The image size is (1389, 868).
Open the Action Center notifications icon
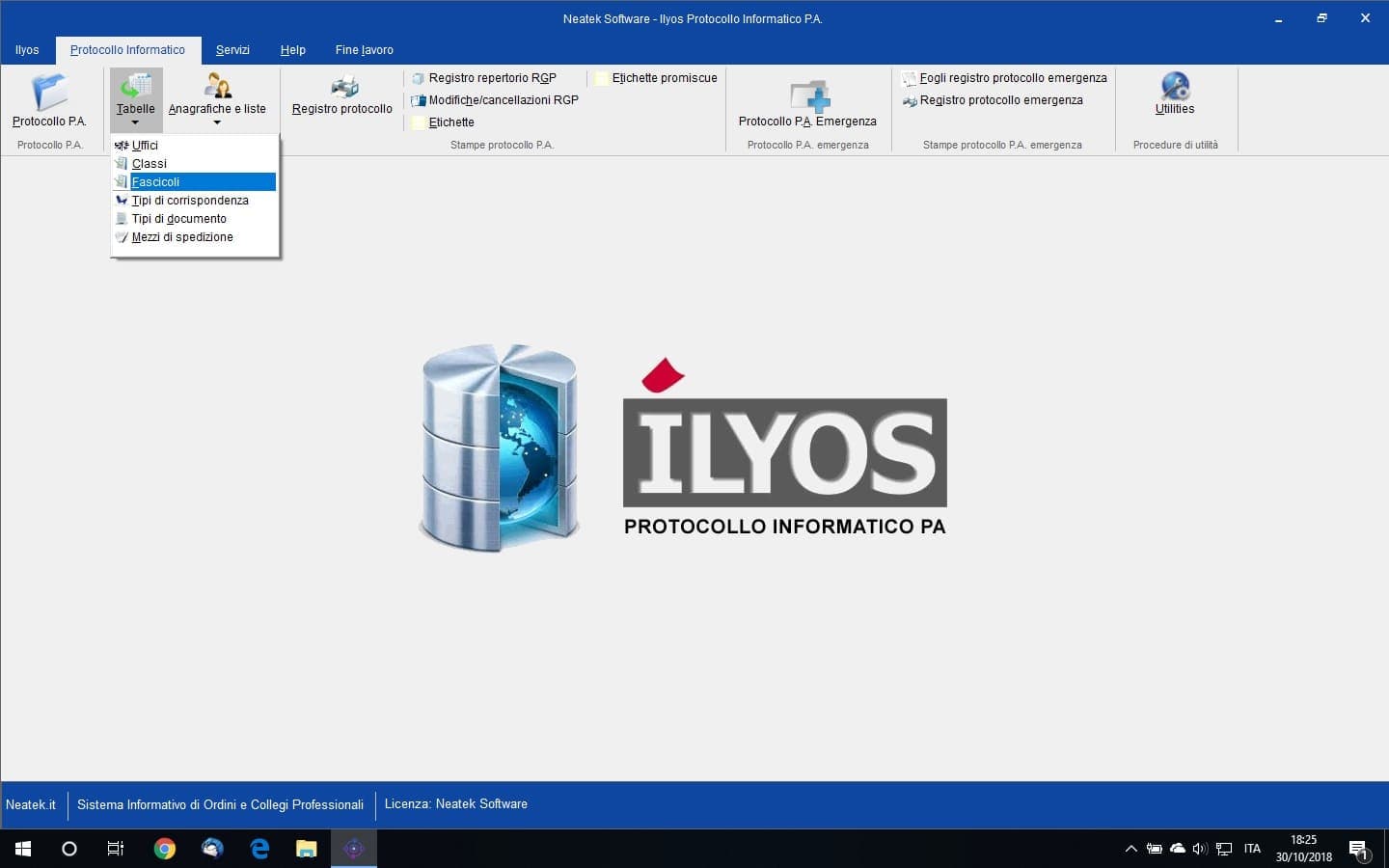tap(1359, 849)
